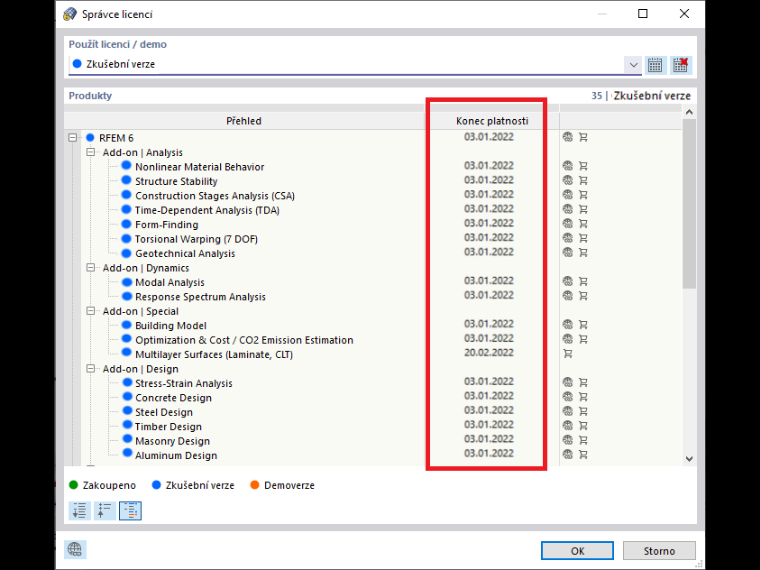The image size is (760, 570).
Task: Click cart icon for Timber Design
Action: (583, 426)
